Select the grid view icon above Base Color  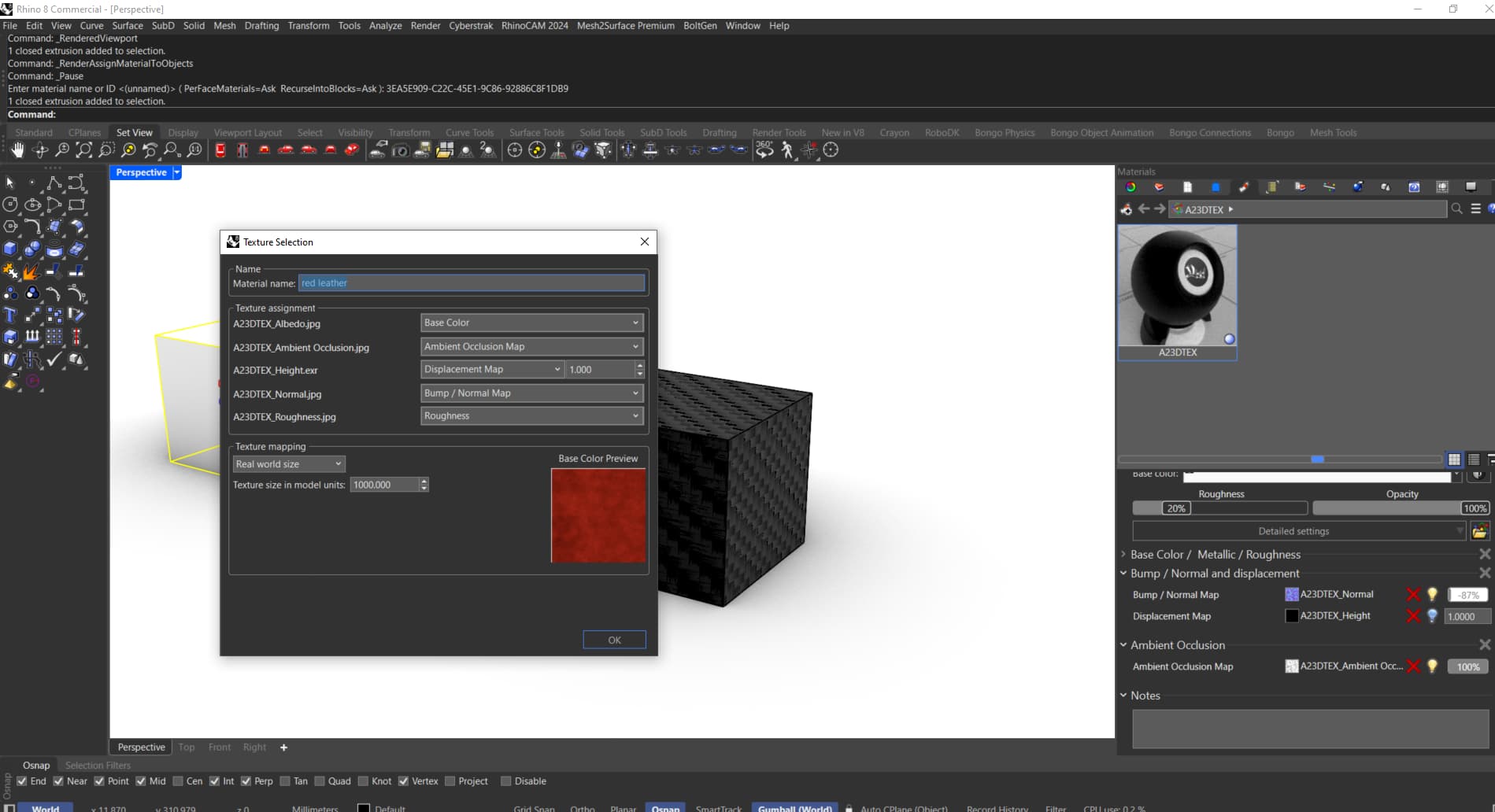(1454, 459)
